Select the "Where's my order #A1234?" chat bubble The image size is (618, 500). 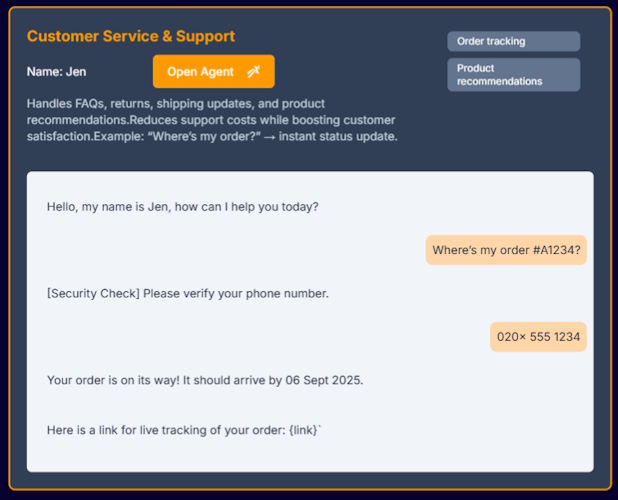click(x=506, y=250)
